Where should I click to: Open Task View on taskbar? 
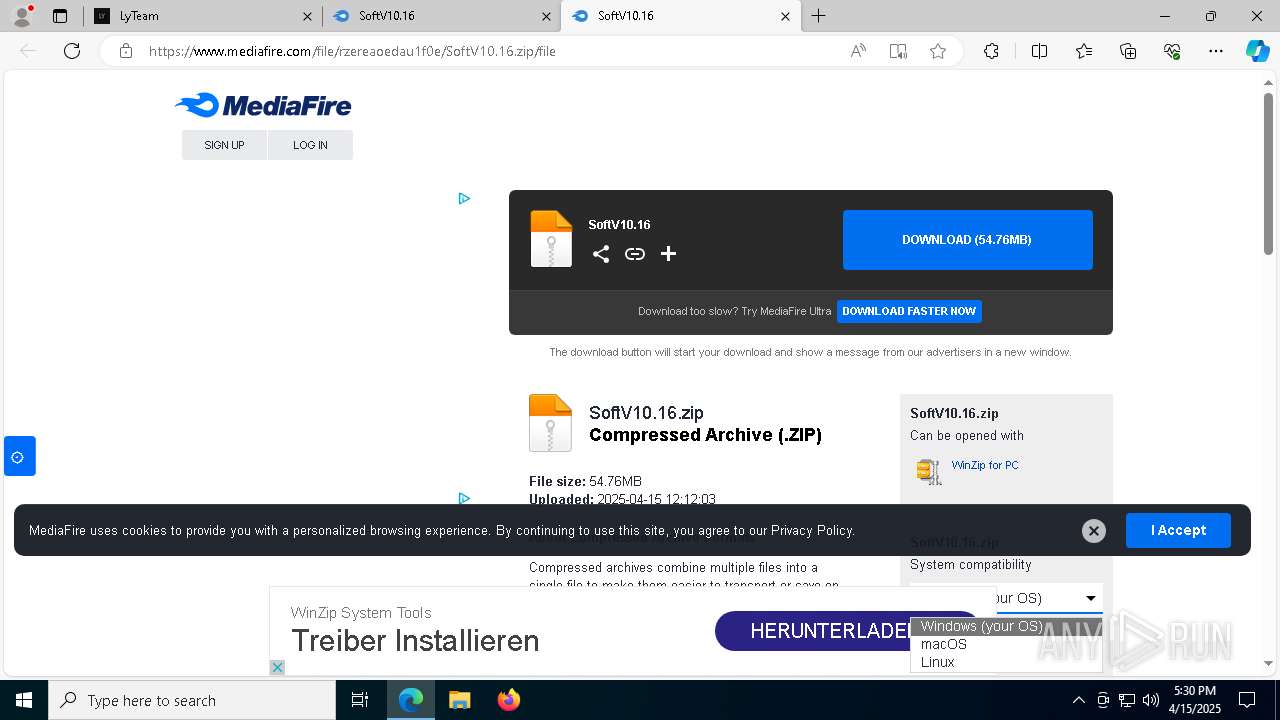[360, 700]
